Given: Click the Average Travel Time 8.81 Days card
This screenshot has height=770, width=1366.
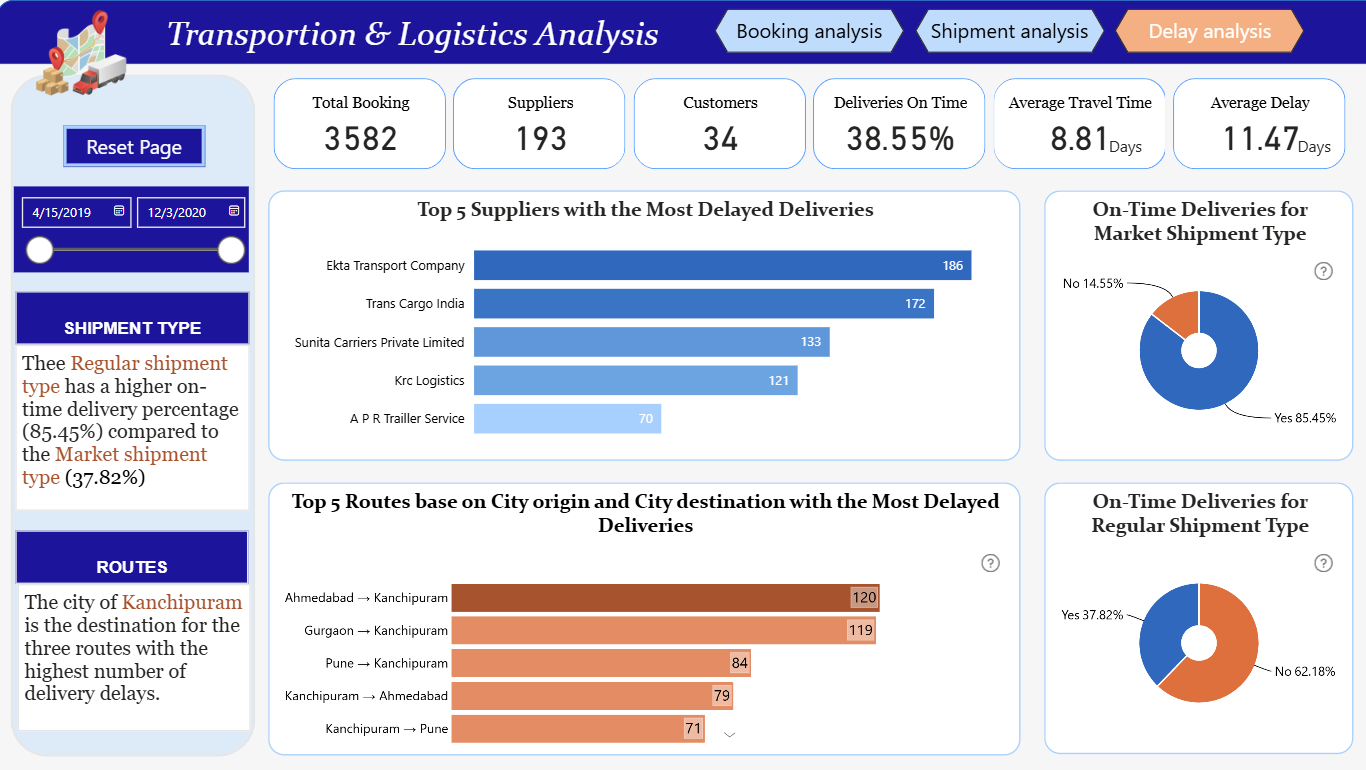Looking at the screenshot, I should [x=1080, y=124].
